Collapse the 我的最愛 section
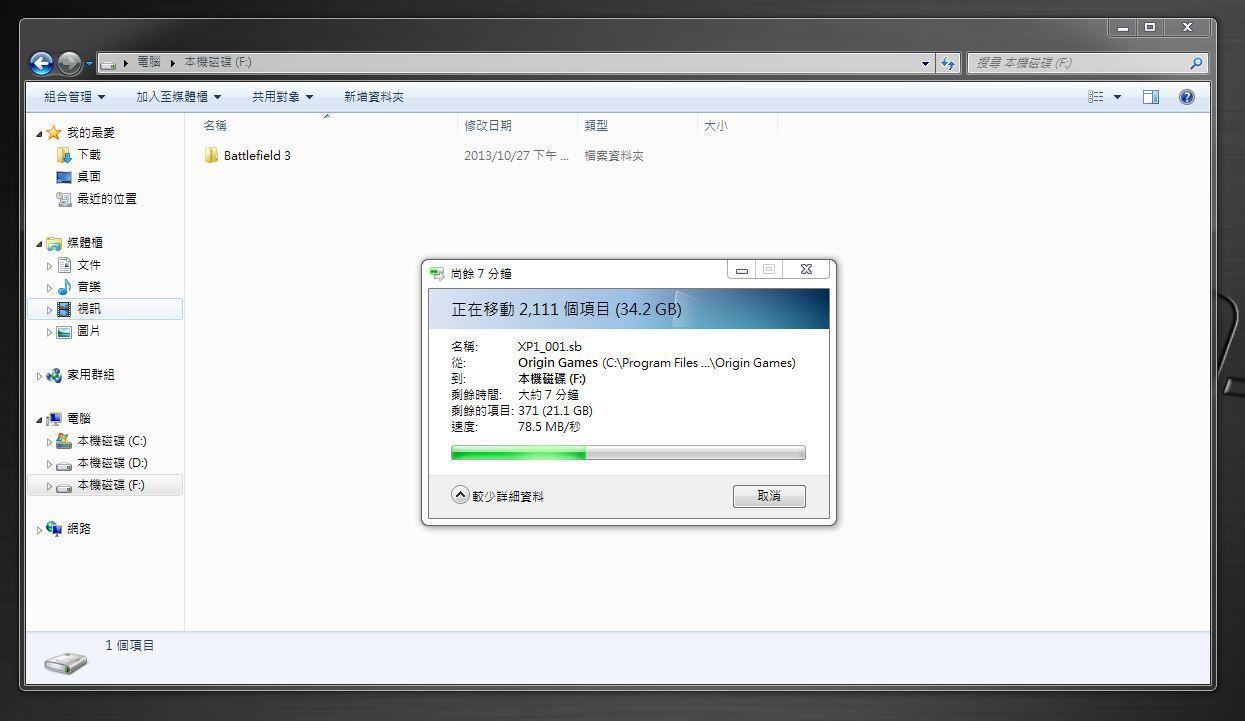 [39, 134]
